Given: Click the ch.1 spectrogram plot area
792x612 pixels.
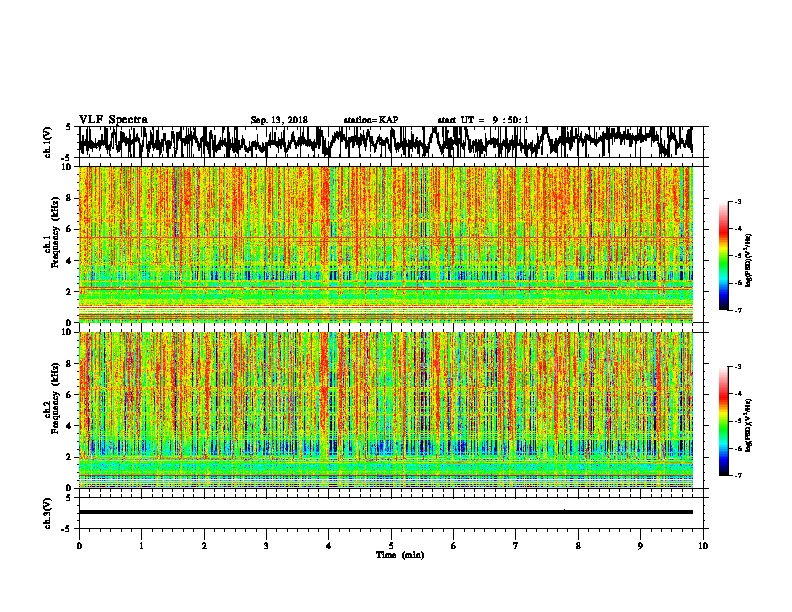Looking at the screenshot, I should click(385, 244).
